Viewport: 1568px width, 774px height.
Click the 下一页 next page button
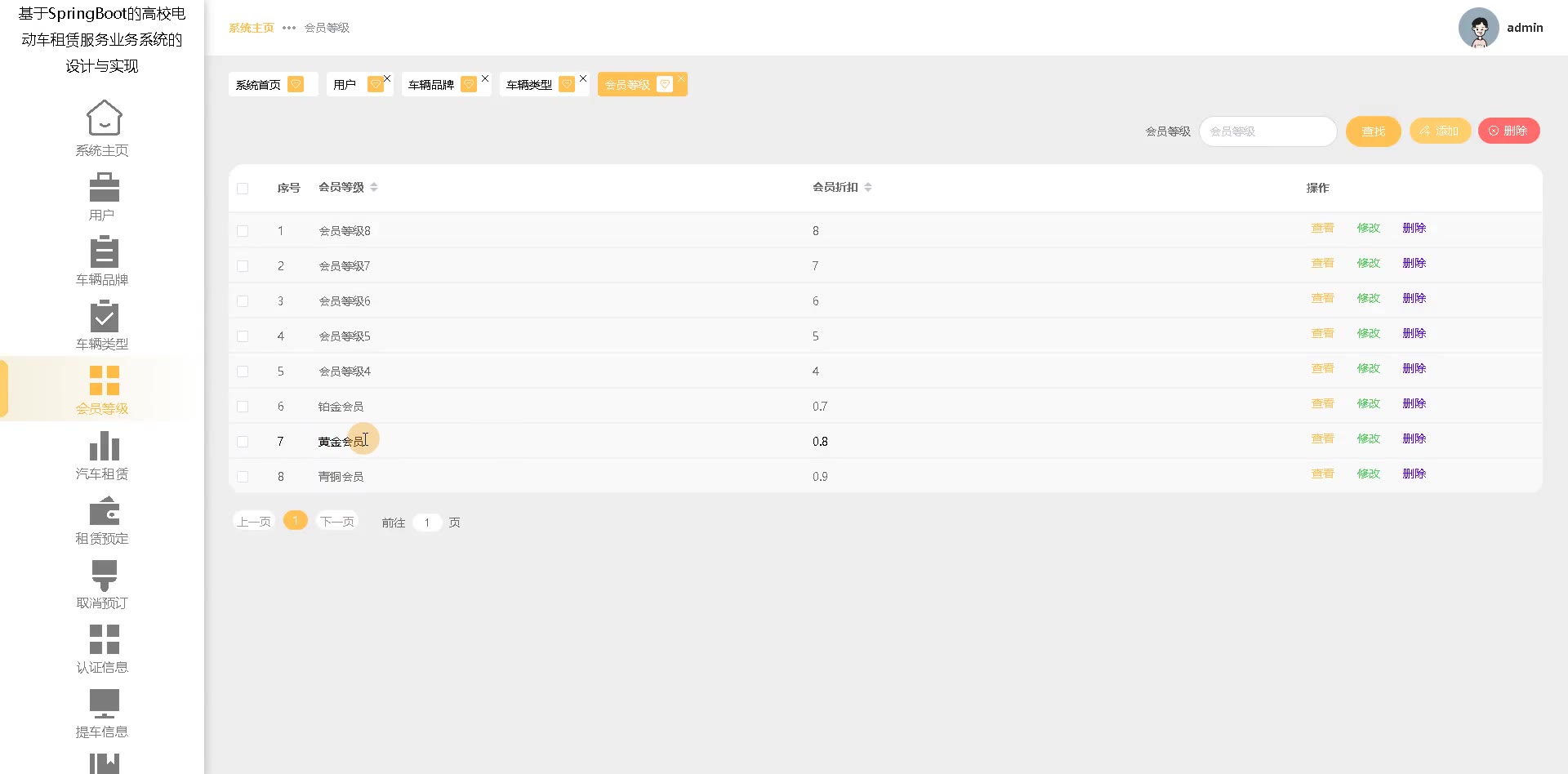(x=336, y=521)
